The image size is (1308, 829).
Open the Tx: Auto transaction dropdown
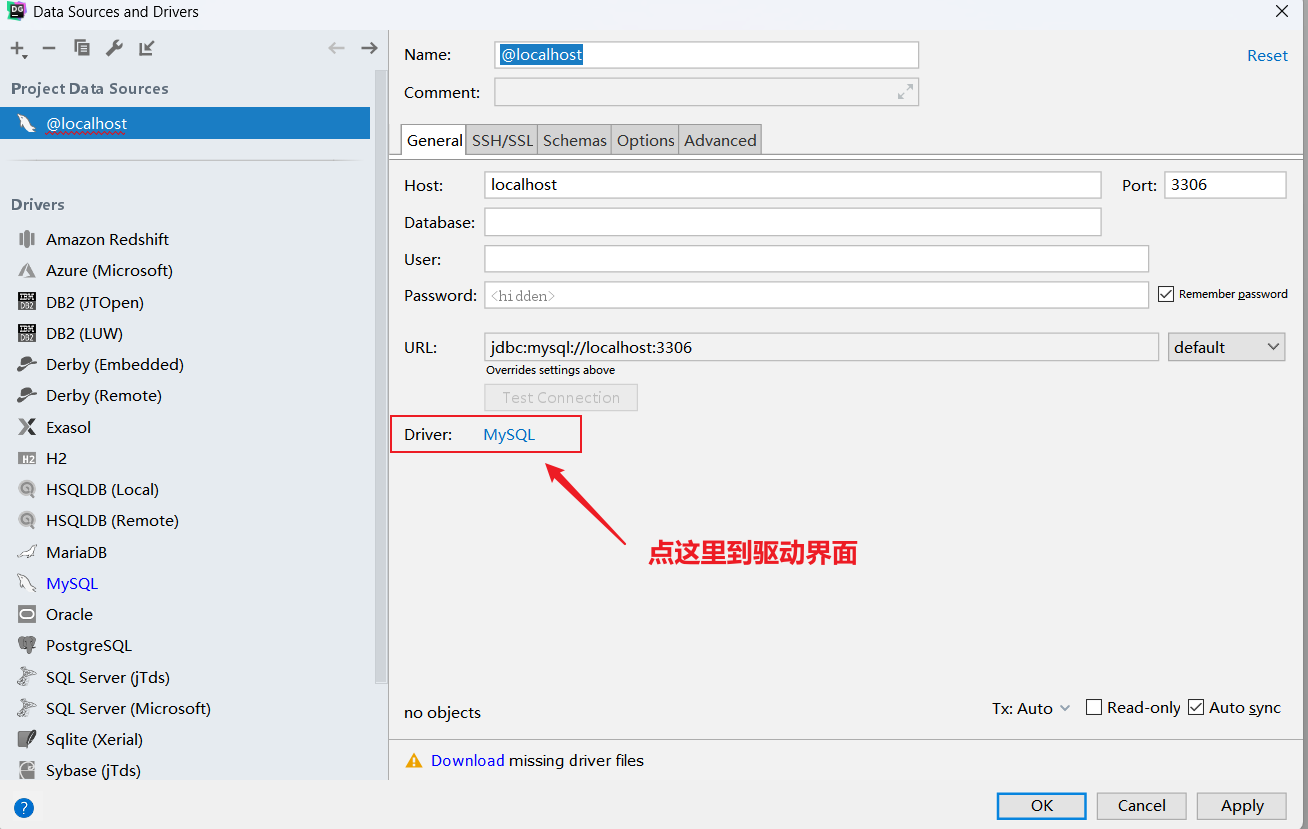[1031, 708]
